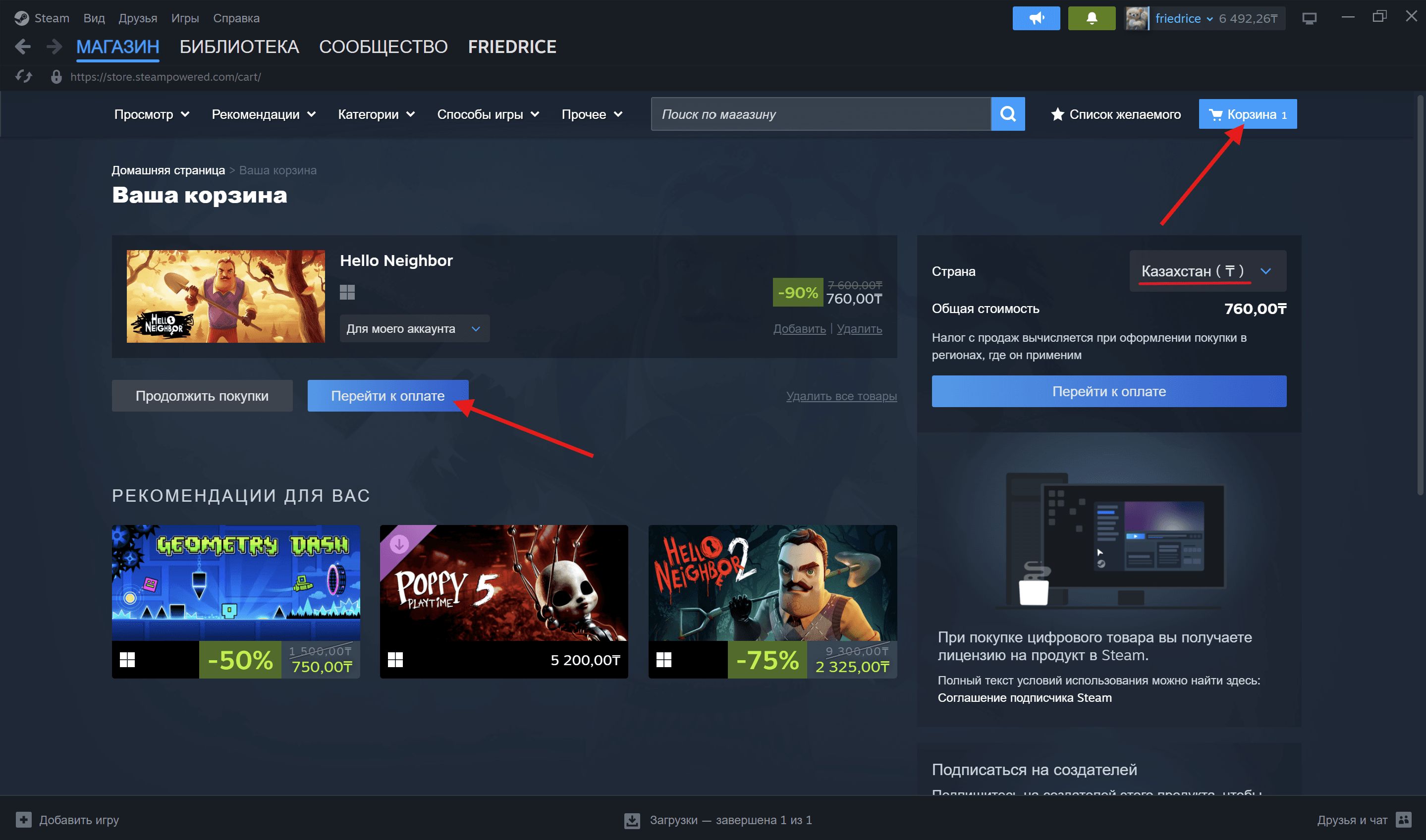Click Удалить все товары link
Viewport: 1426px width, 840px height.
pyautogui.click(x=841, y=396)
